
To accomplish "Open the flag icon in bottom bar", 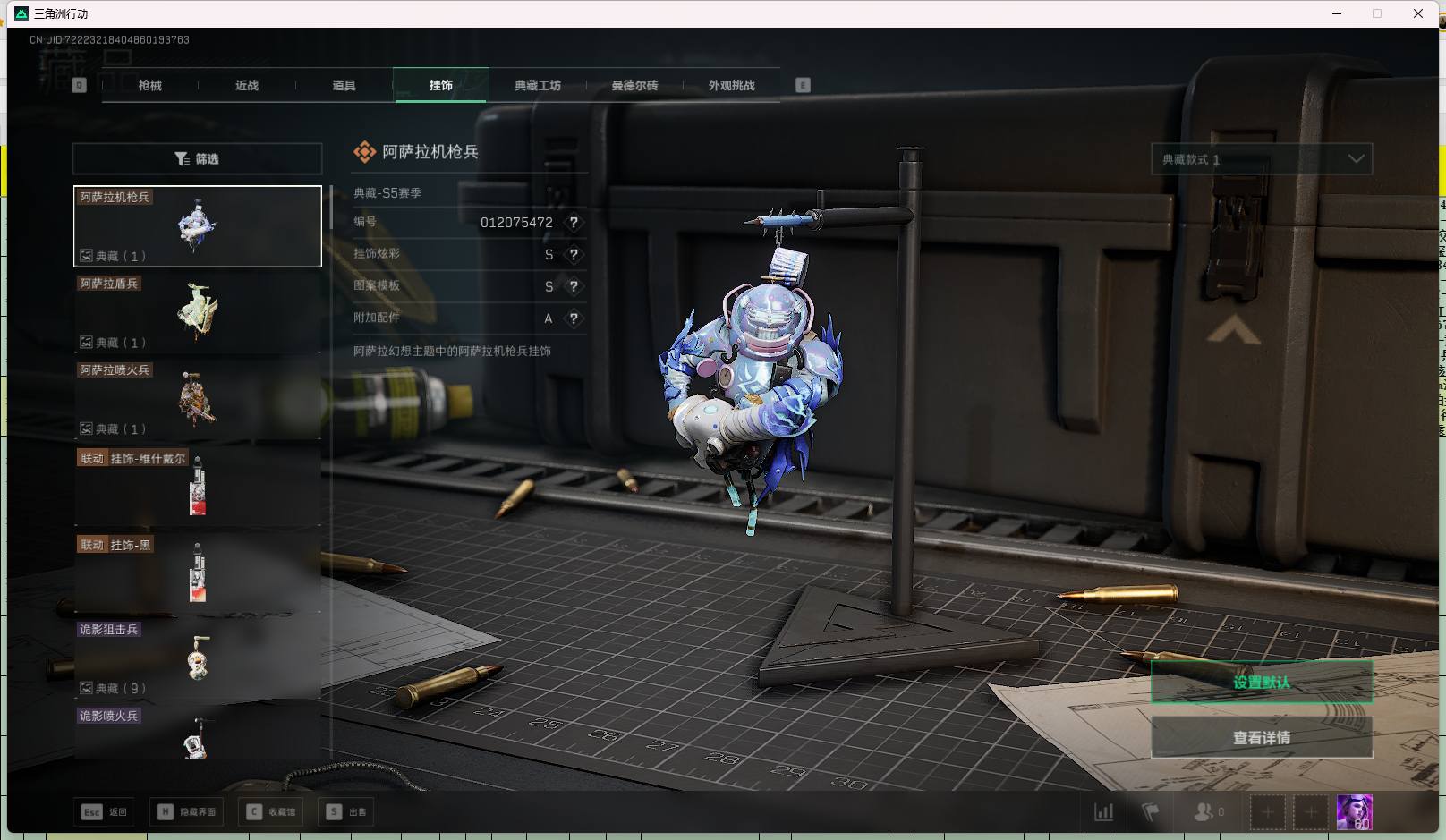I will point(1151,812).
